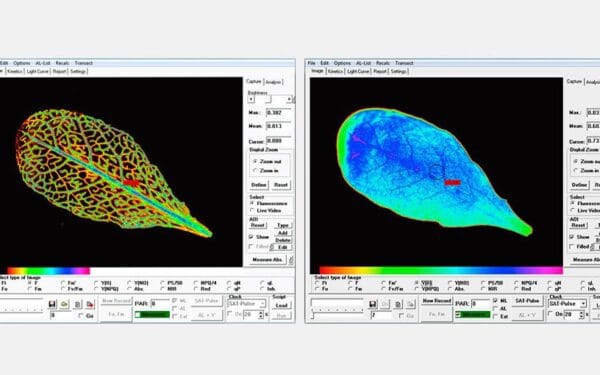
Task: Click the brightness right arrow in left window
Action: [290, 99]
